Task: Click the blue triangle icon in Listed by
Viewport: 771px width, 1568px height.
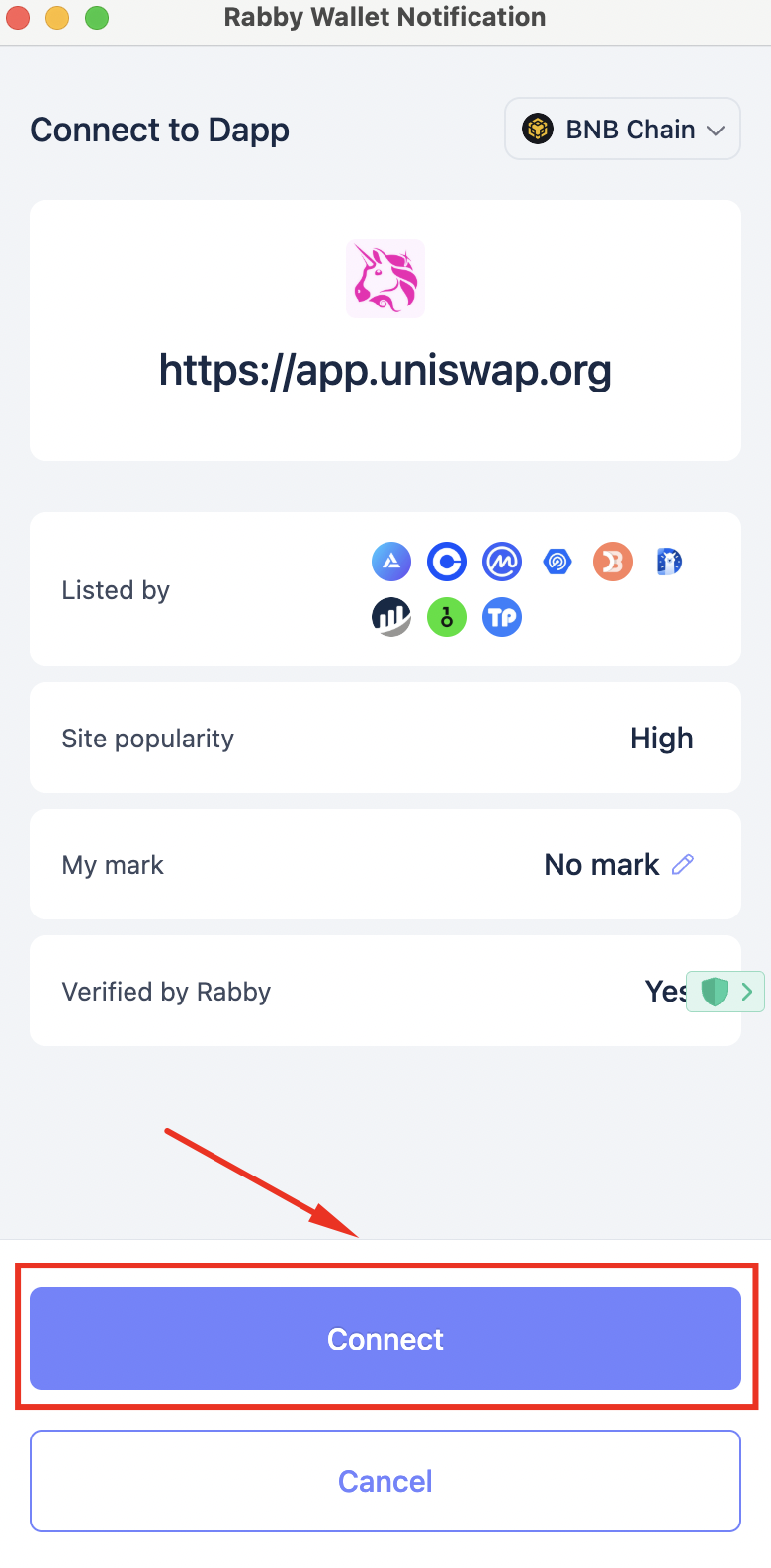Action: pos(391,563)
